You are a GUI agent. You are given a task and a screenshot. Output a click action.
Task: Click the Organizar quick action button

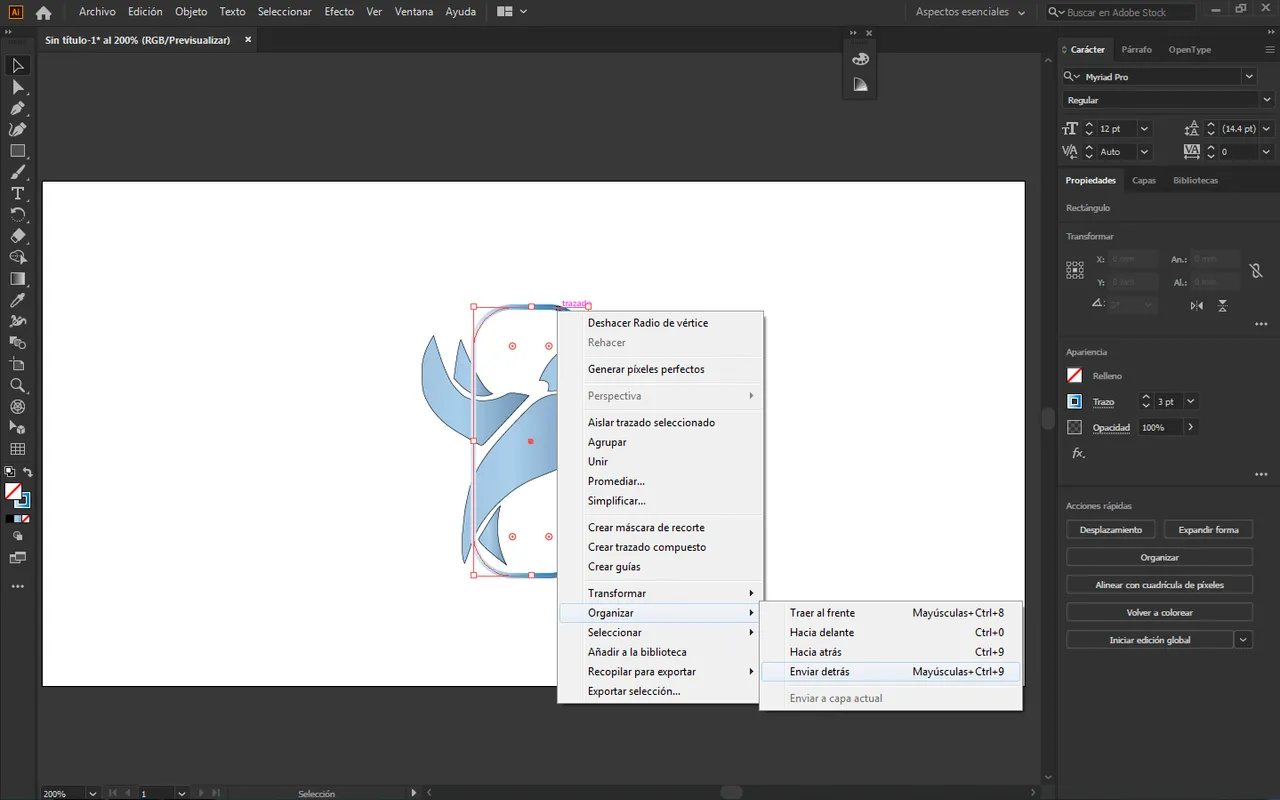click(1160, 557)
